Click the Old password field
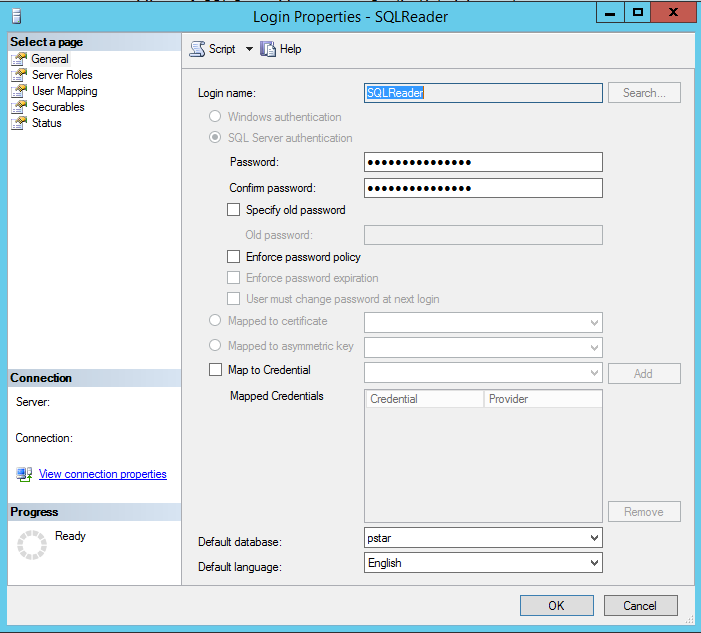 [x=483, y=235]
